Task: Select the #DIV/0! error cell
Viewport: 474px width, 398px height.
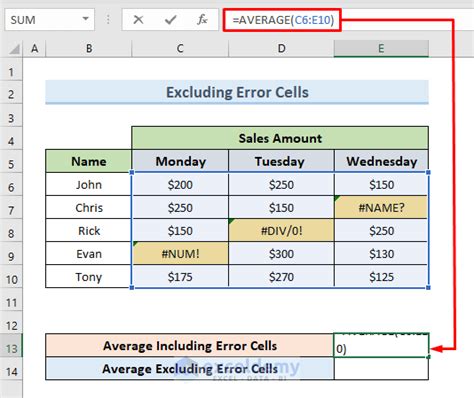Action: click(281, 230)
